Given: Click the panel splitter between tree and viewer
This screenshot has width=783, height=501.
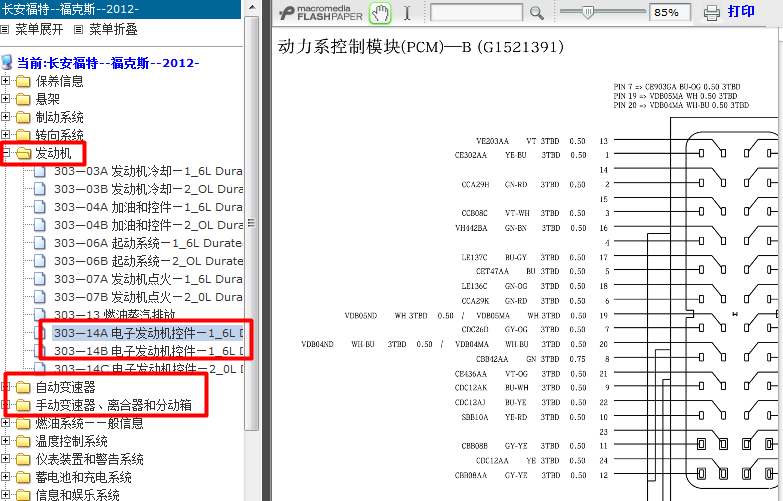Looking at the screenshot, I should click(266, 250).
